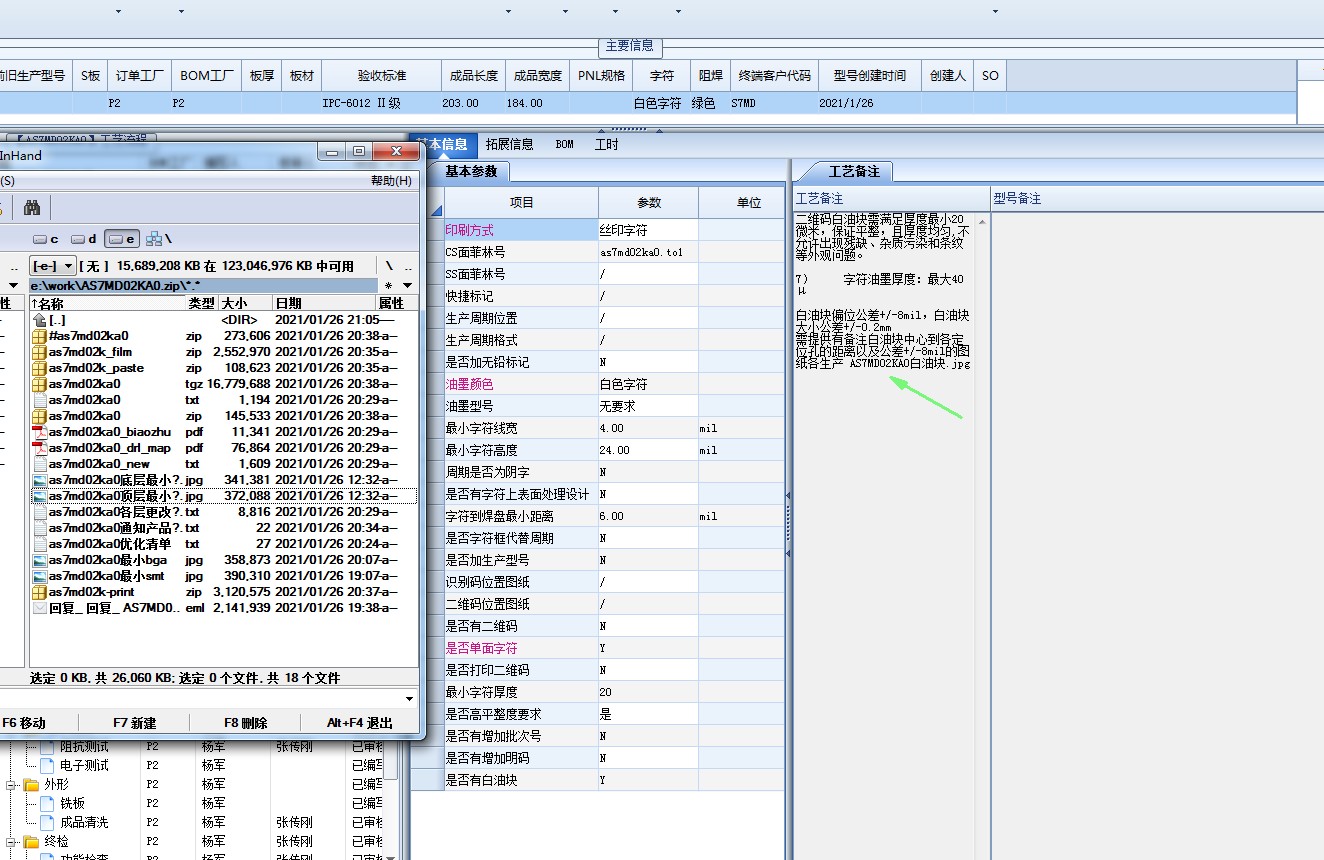Open the [-e-] drive selection dropdown

point(53,266)
